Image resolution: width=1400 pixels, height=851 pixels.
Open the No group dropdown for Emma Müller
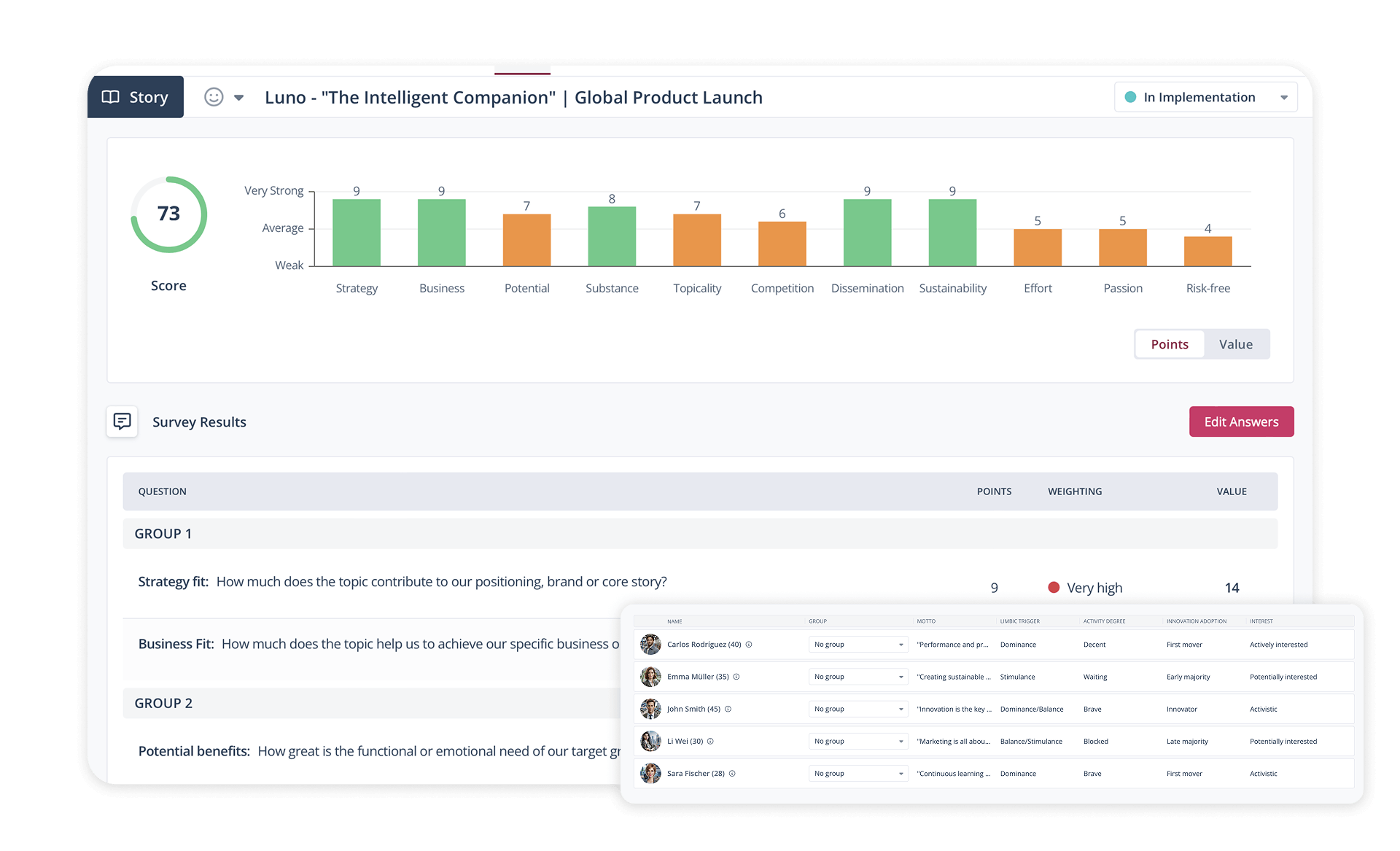857,676
